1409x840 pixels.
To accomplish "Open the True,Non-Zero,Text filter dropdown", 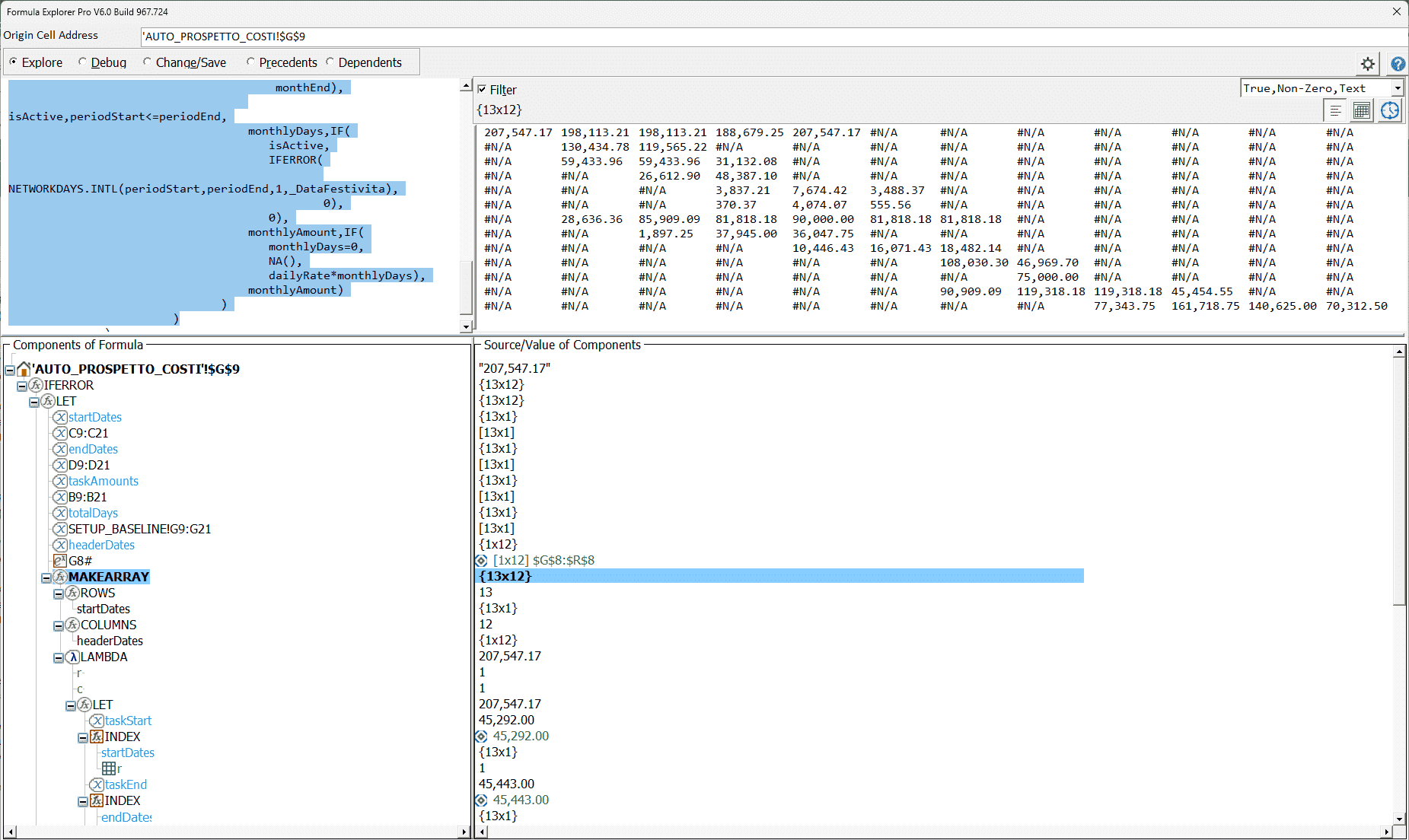I will 1398,88.
